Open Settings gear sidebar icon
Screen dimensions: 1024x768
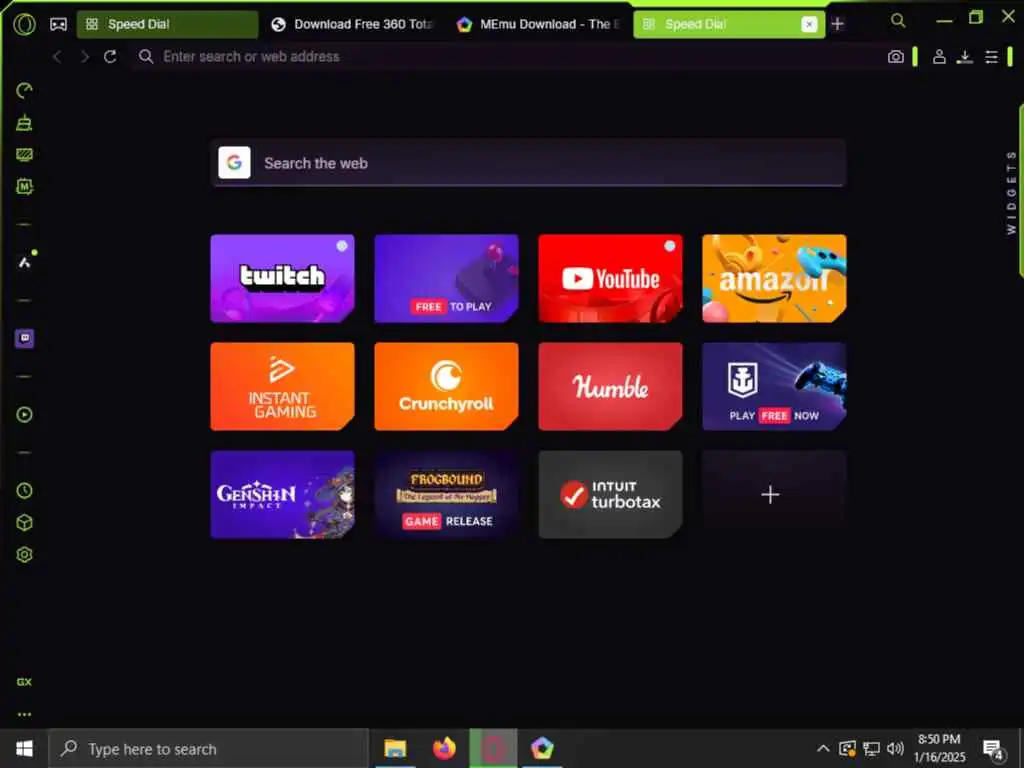24,554
